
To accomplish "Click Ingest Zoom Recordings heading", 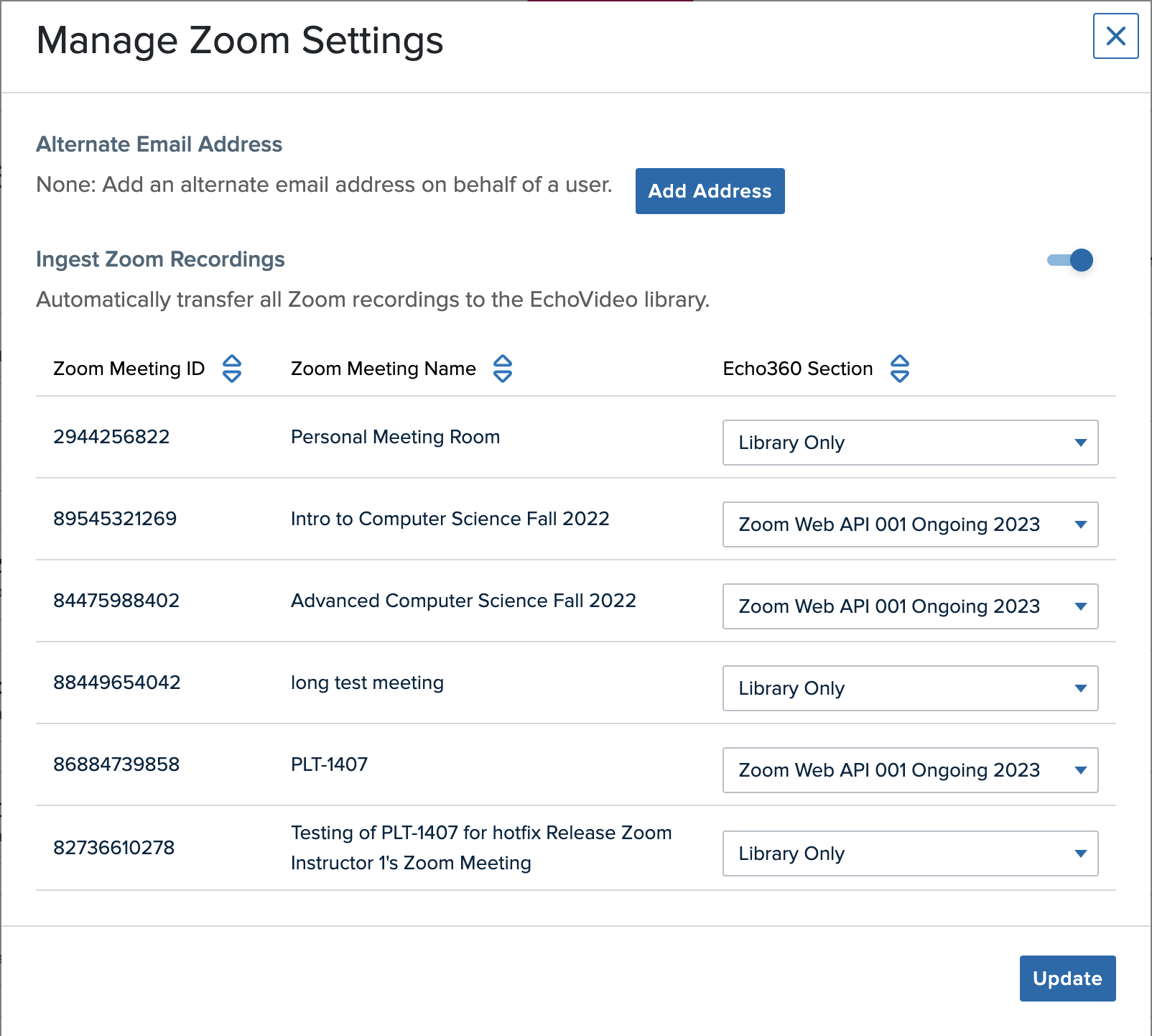I will (160, 259).
